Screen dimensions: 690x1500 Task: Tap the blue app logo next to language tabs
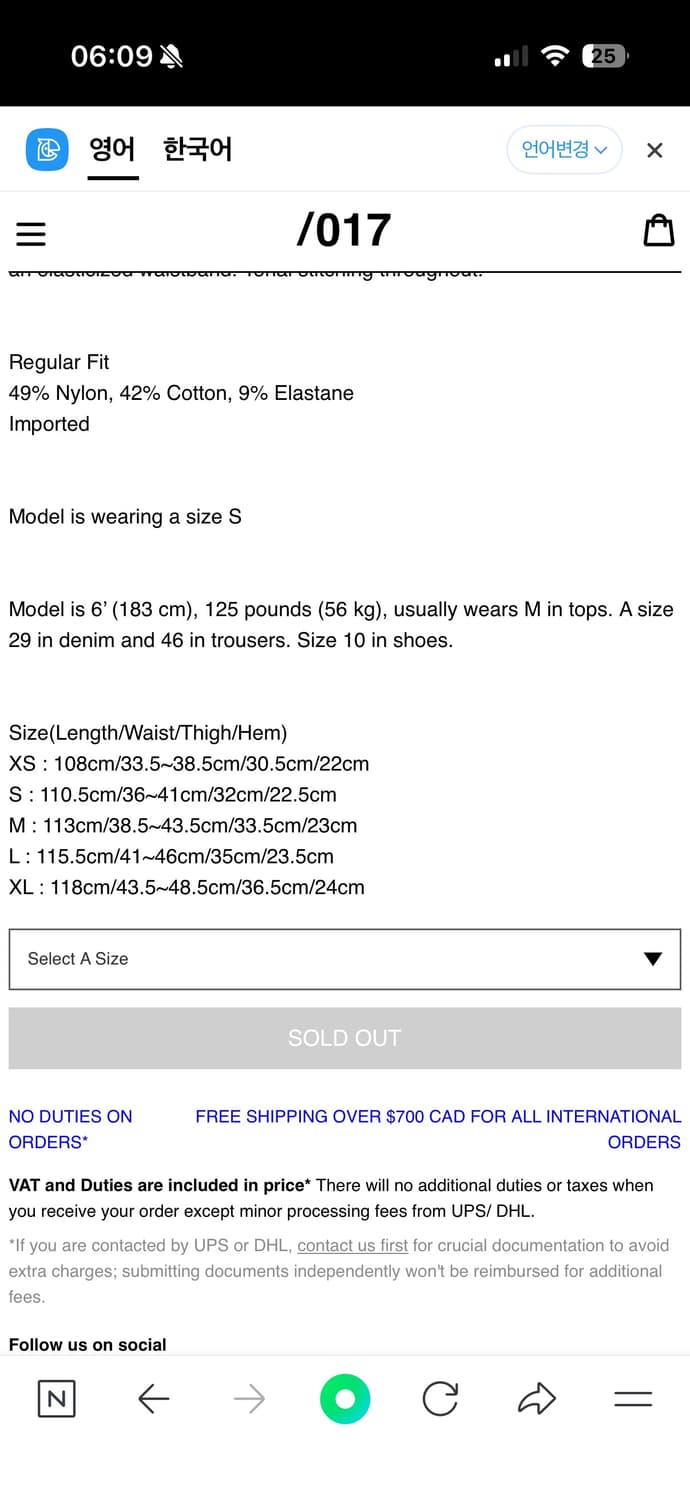click(x=47, y=149)
